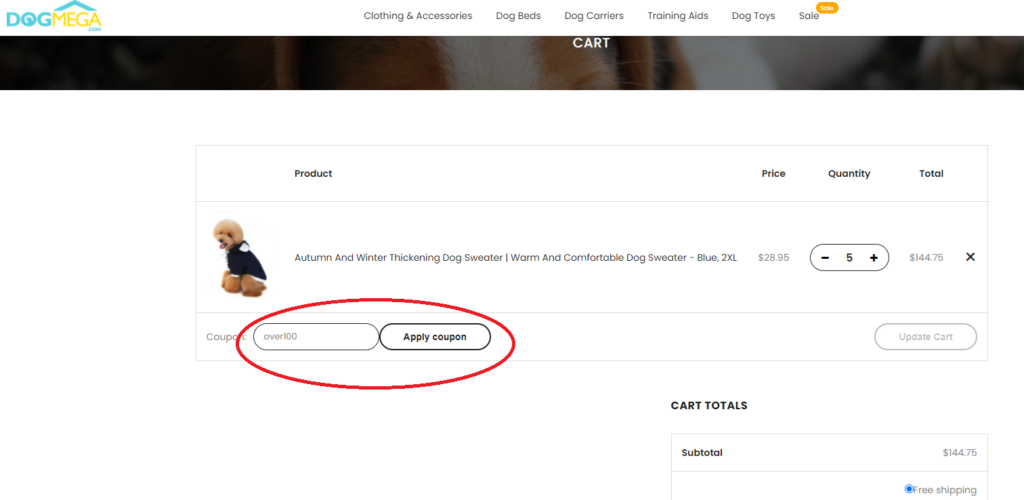The image size is (1024, 500).
Task: Open the Dog Beds menu
Action: point(519,16)
